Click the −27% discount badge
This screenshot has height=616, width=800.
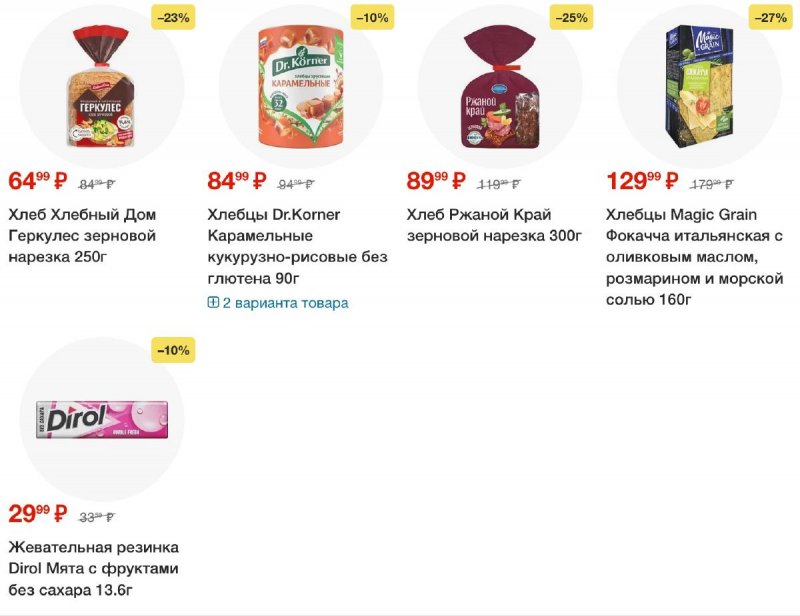[x=771, y=18]
